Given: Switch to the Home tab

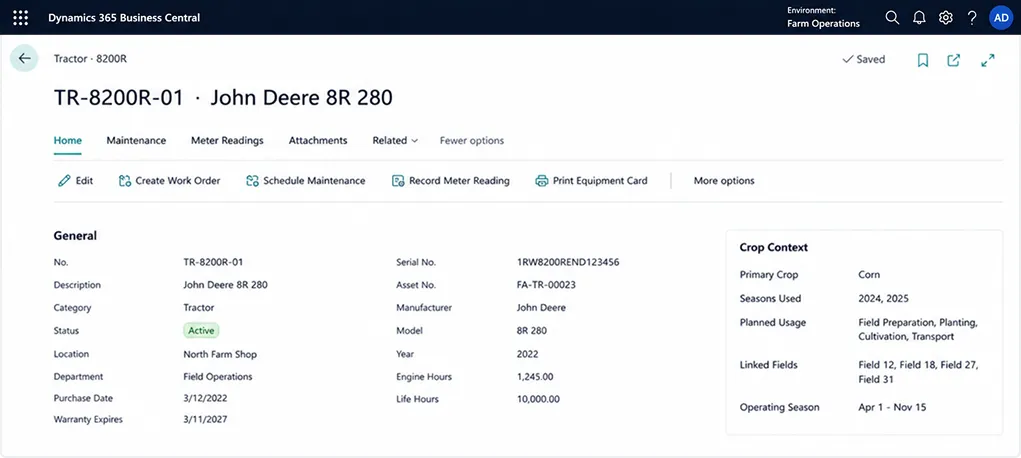Looking at the screenshot, I should [68, 140].
